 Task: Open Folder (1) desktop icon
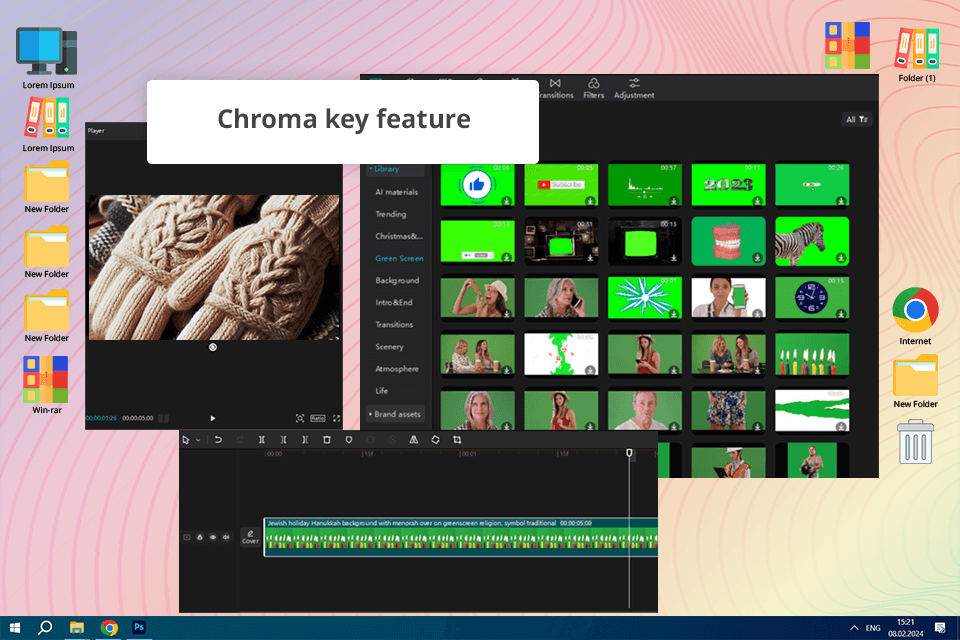917,54
